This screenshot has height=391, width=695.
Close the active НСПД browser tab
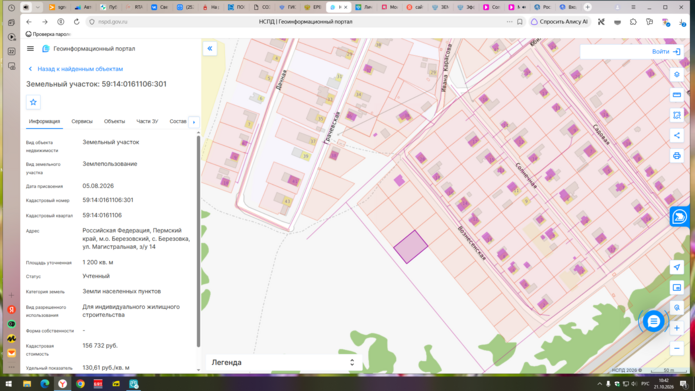coord(346,7)
